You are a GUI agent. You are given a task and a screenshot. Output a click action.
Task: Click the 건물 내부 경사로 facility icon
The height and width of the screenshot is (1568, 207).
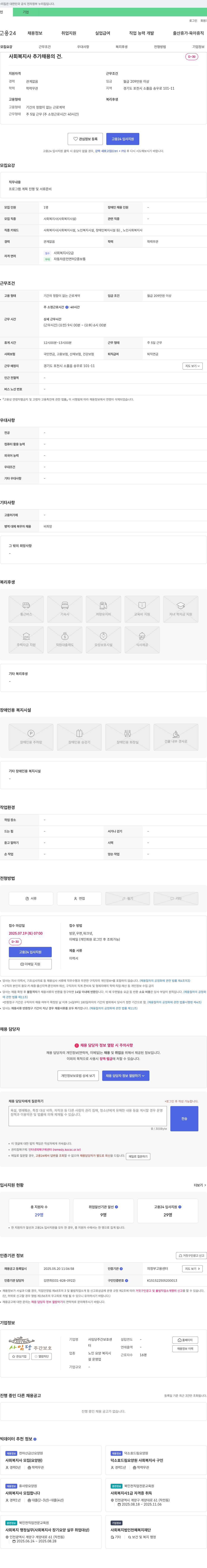click(x=176, y=737)
